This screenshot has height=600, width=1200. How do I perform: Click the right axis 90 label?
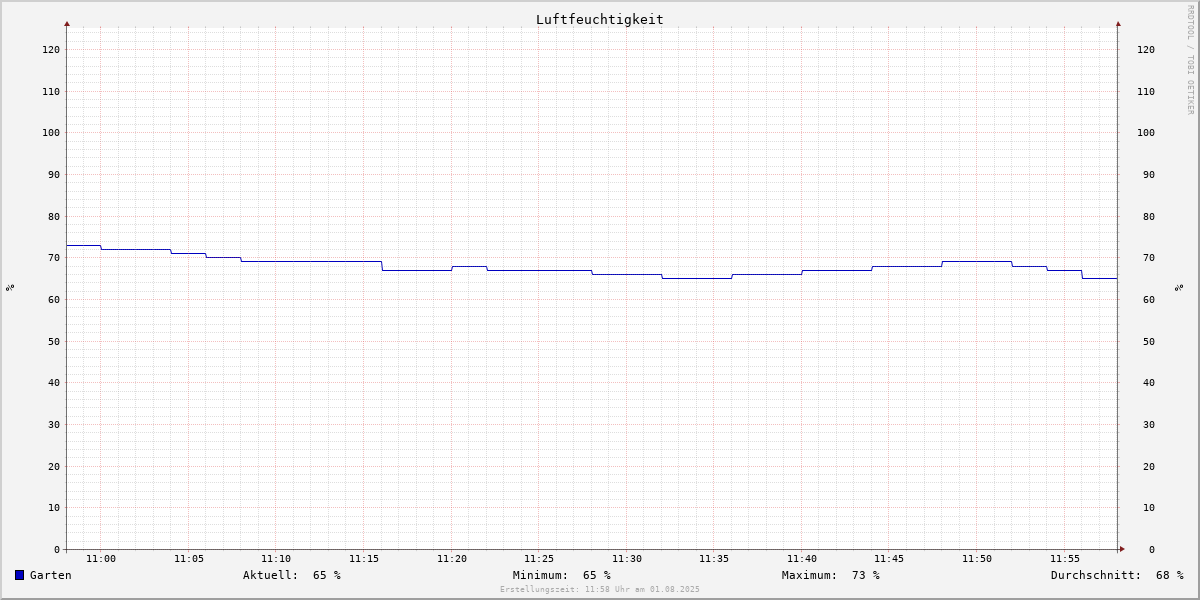pos(1149,174)
